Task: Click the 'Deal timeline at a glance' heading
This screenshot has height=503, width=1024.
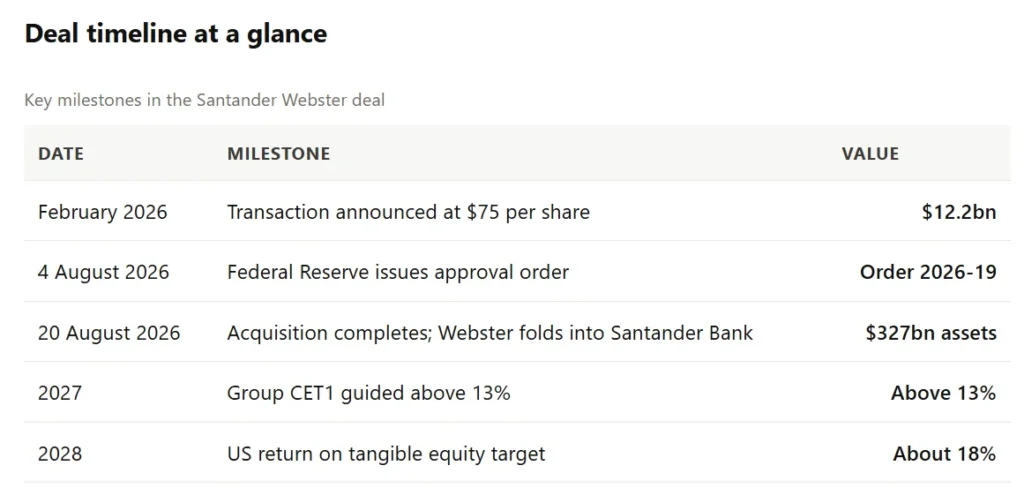Action: click(176, 33)
